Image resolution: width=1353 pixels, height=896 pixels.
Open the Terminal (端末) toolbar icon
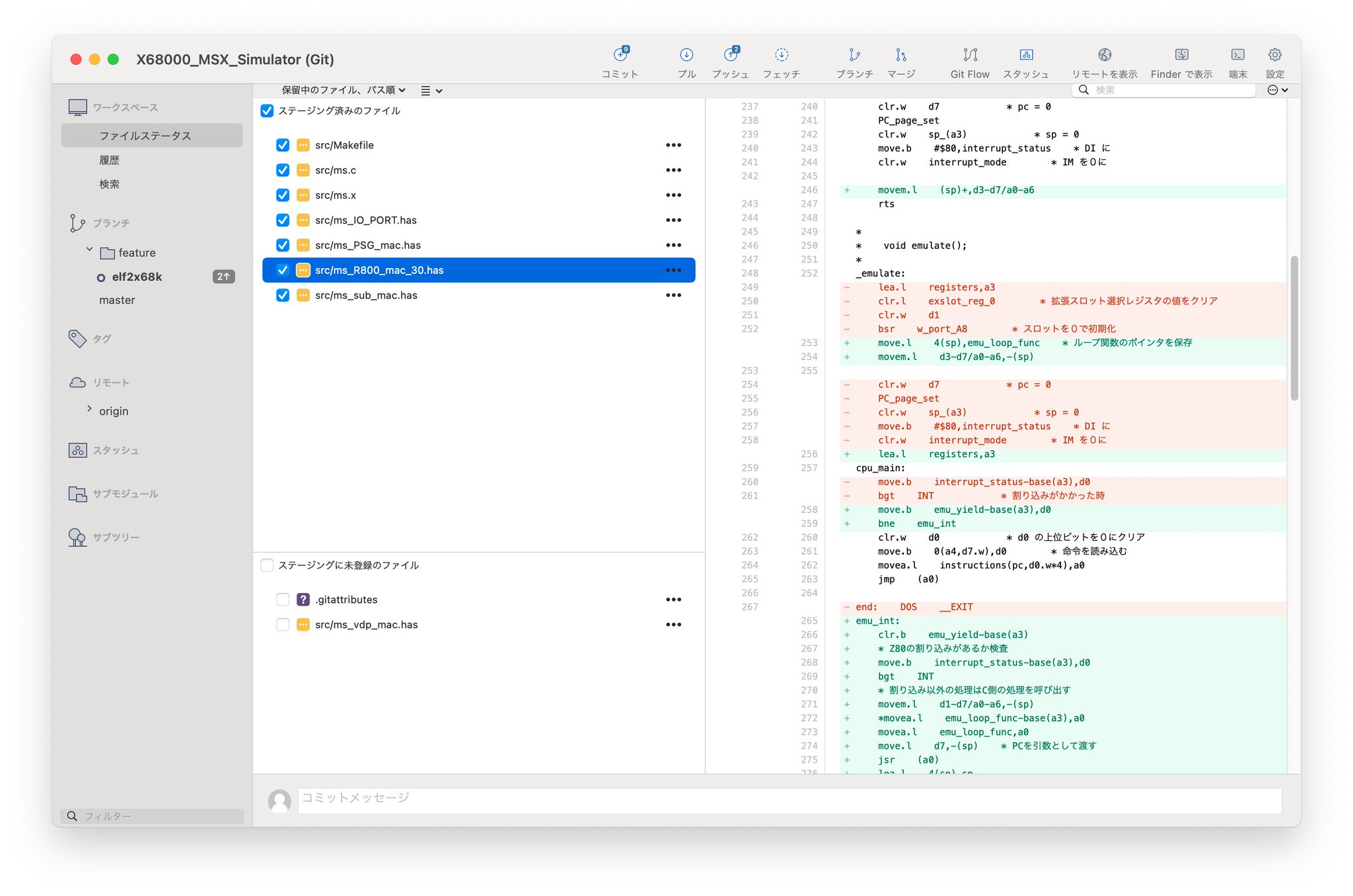pyautogui.click(x=1238, y=55)
